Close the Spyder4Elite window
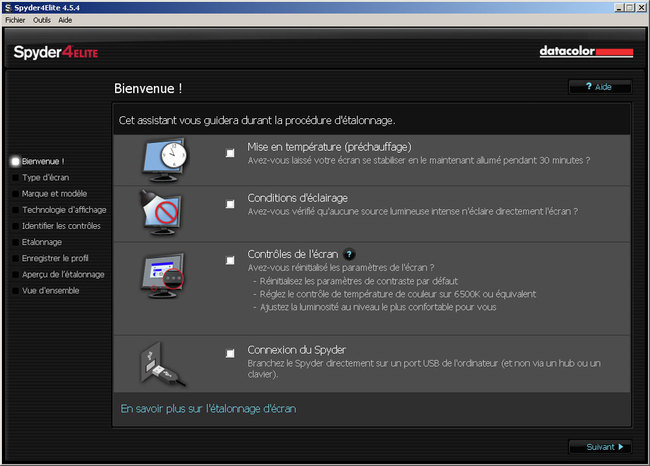This screenshot has width=650, height=466. pos(641,7)
